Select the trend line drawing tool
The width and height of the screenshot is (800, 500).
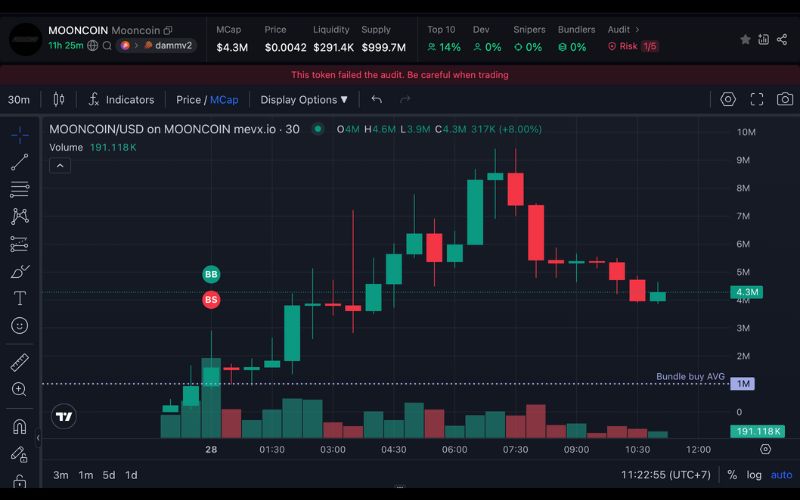tap(19, 162)
